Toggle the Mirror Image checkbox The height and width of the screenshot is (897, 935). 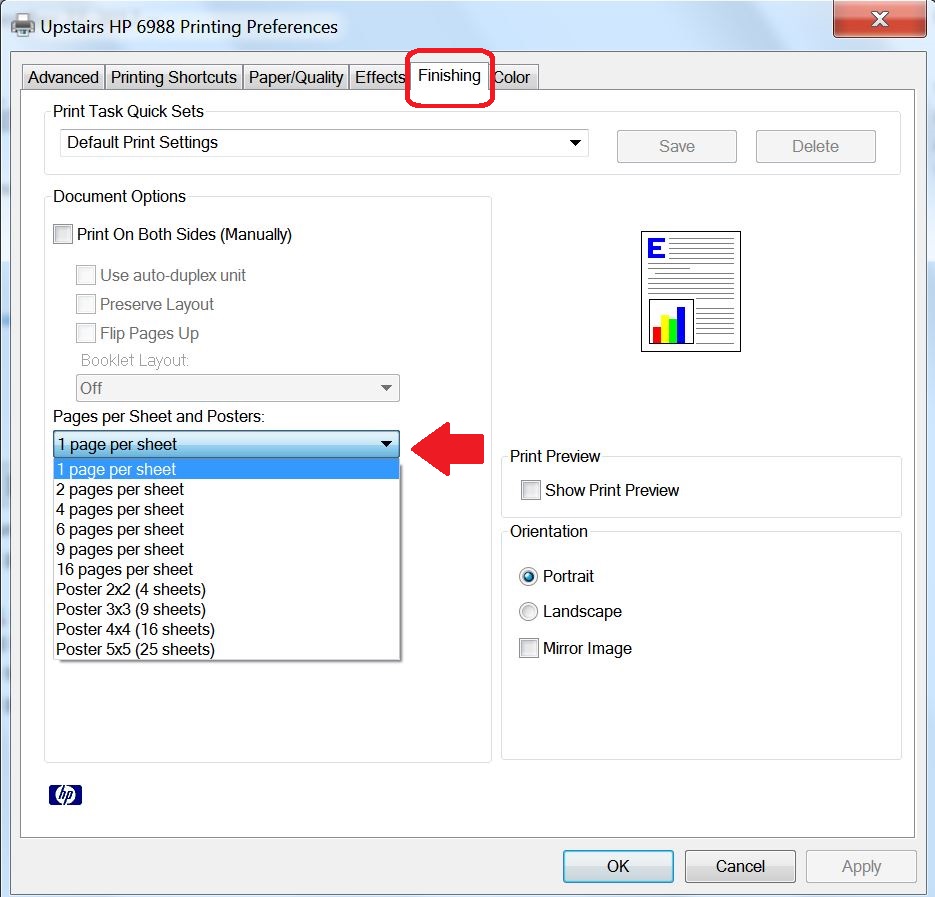coord(529,648)
